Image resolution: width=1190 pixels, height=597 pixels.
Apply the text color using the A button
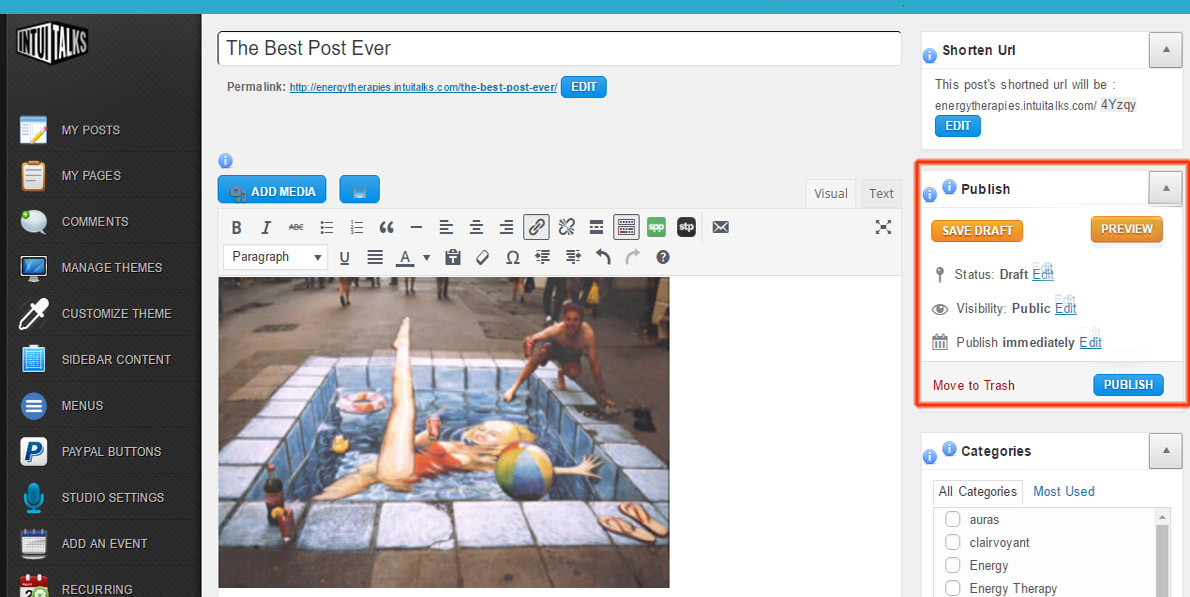point(405,258)
